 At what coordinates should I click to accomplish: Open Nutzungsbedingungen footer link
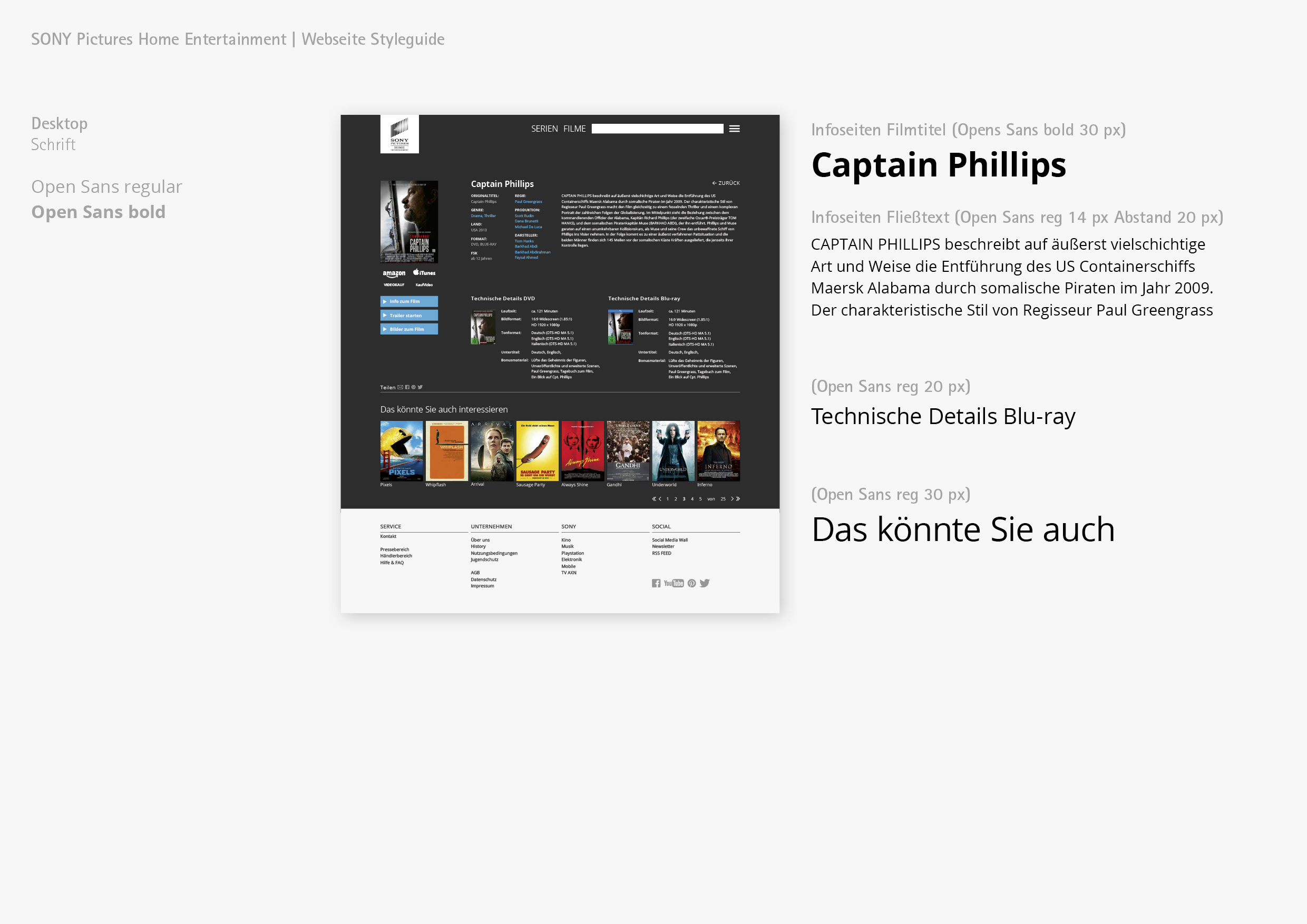494,553
